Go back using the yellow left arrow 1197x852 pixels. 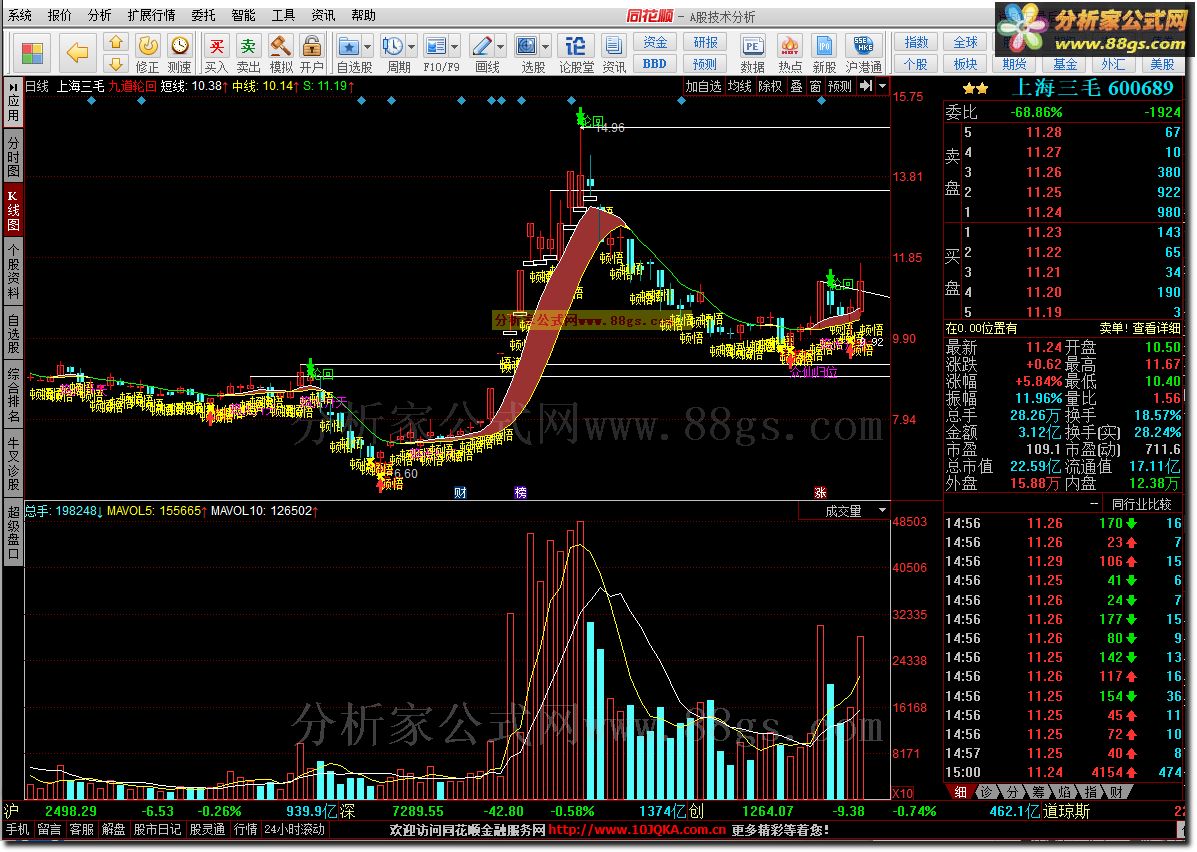point(76,52)
